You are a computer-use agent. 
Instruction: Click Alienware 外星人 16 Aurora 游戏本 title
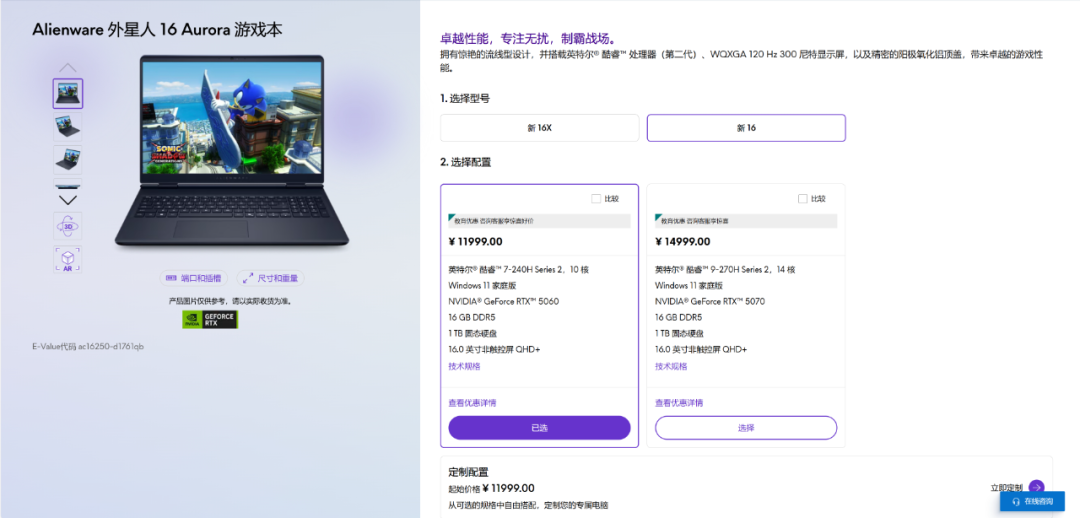tap(157, 30)
